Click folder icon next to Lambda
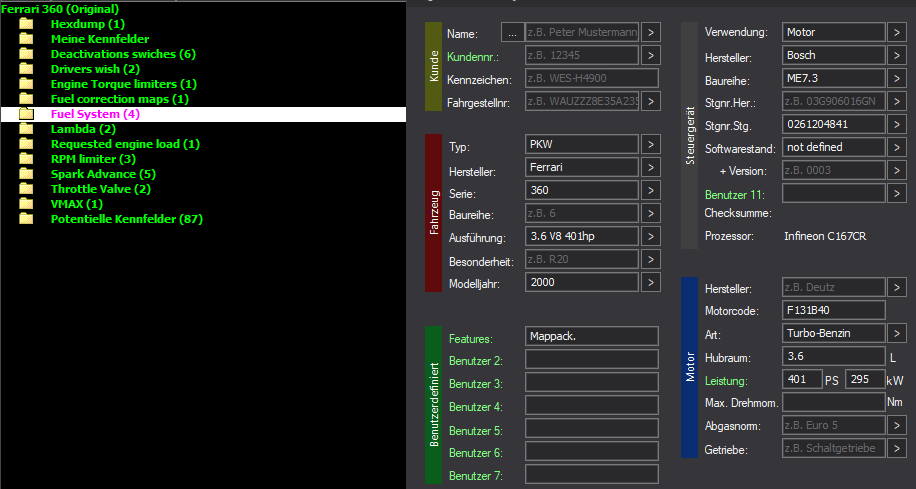Image resolution: width=916 pixels, height=489 pixels. point(26,129)
